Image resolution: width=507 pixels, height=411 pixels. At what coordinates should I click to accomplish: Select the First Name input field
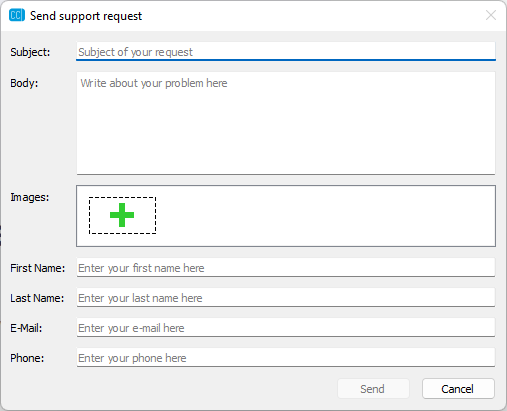[x=286, y=267]
